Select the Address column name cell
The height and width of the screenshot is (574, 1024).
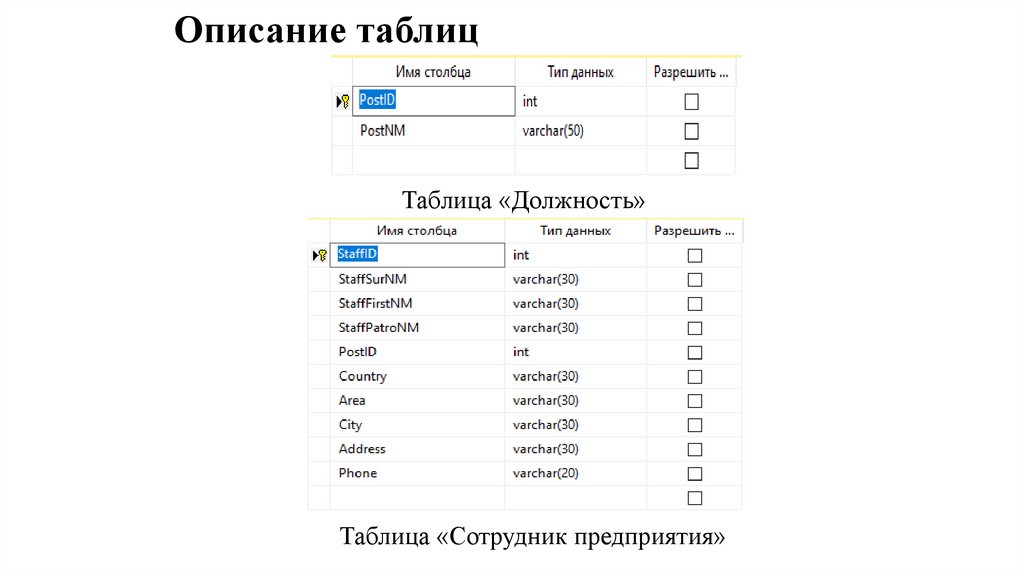click(x=417, y=449)
